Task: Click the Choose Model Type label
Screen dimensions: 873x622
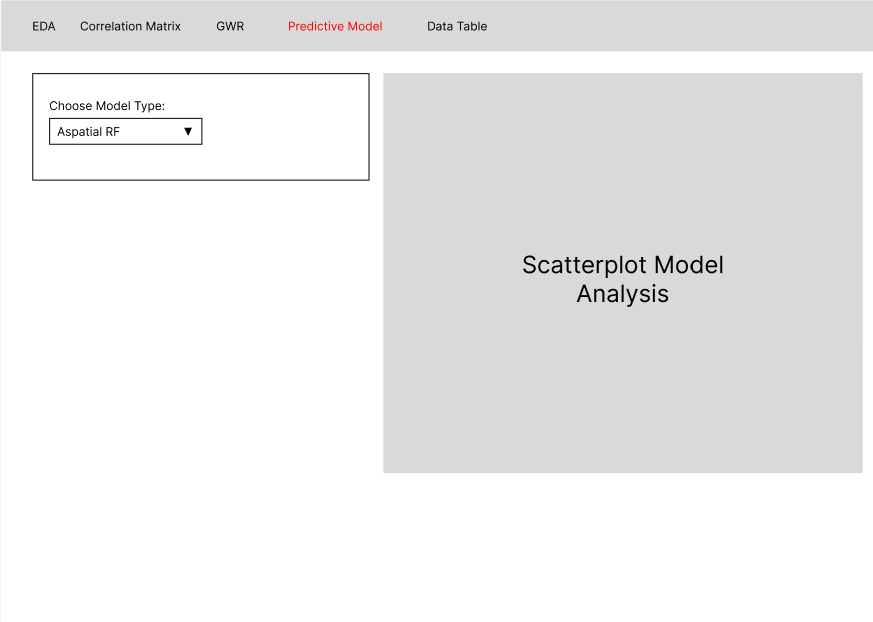Action: [107, 106]
